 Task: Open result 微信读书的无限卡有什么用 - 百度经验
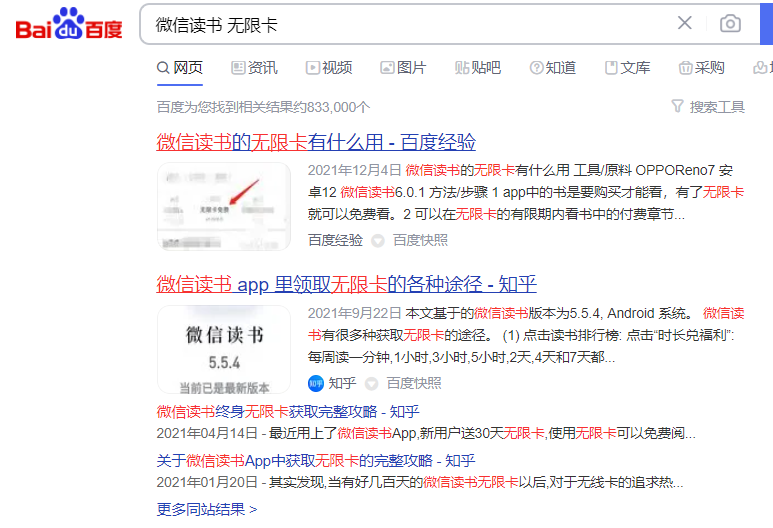pos(316,142)
